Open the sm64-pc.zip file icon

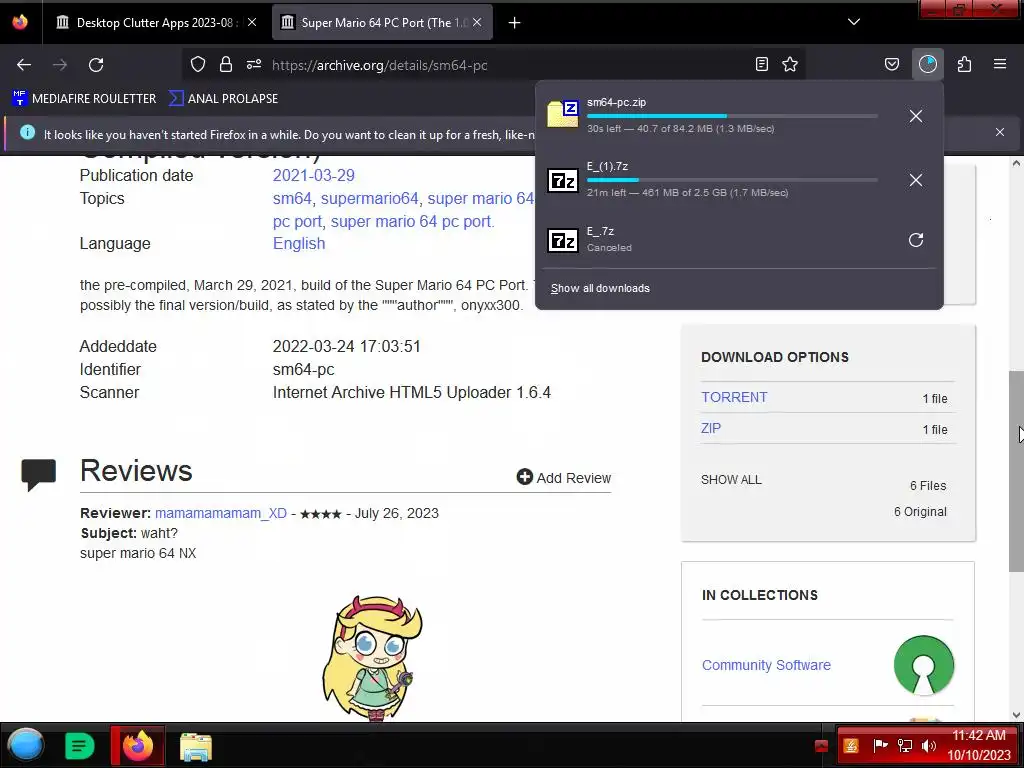click(563, 114)
